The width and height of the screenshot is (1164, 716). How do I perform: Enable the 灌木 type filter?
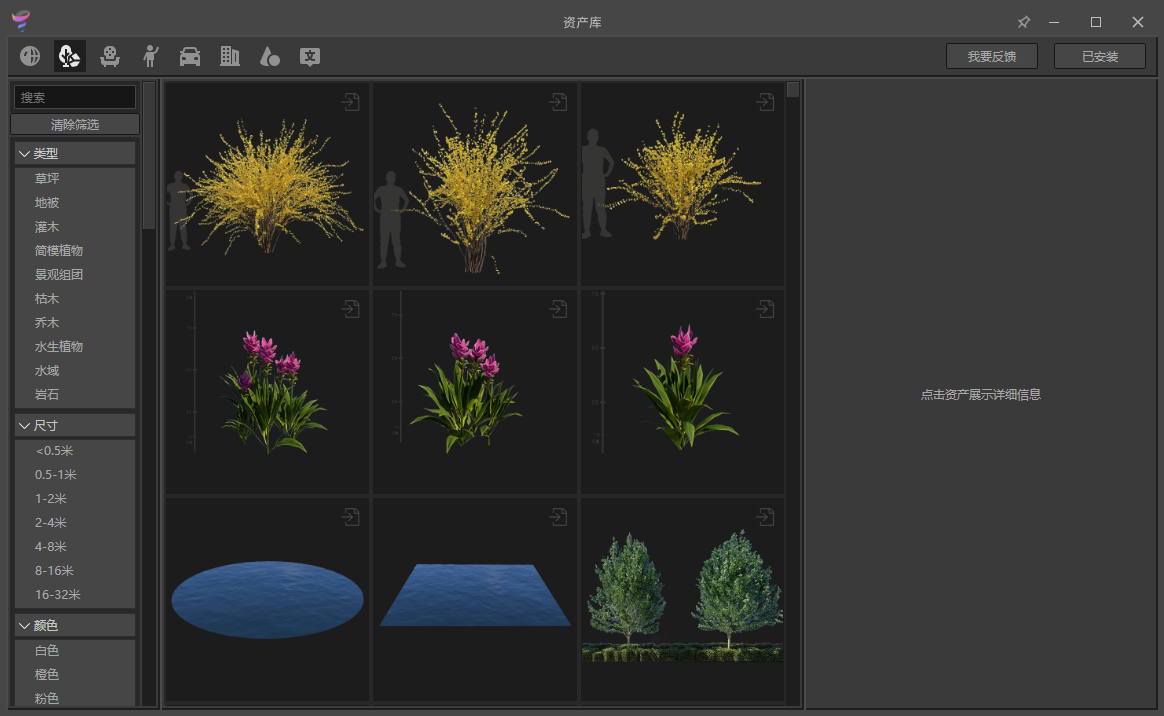[46, 226]
